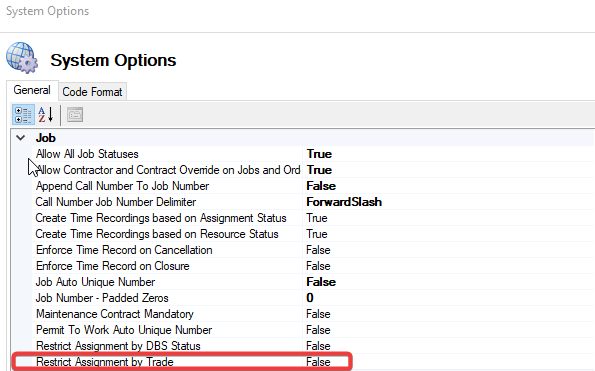
Task: Select the General tab
Action: 32,90
